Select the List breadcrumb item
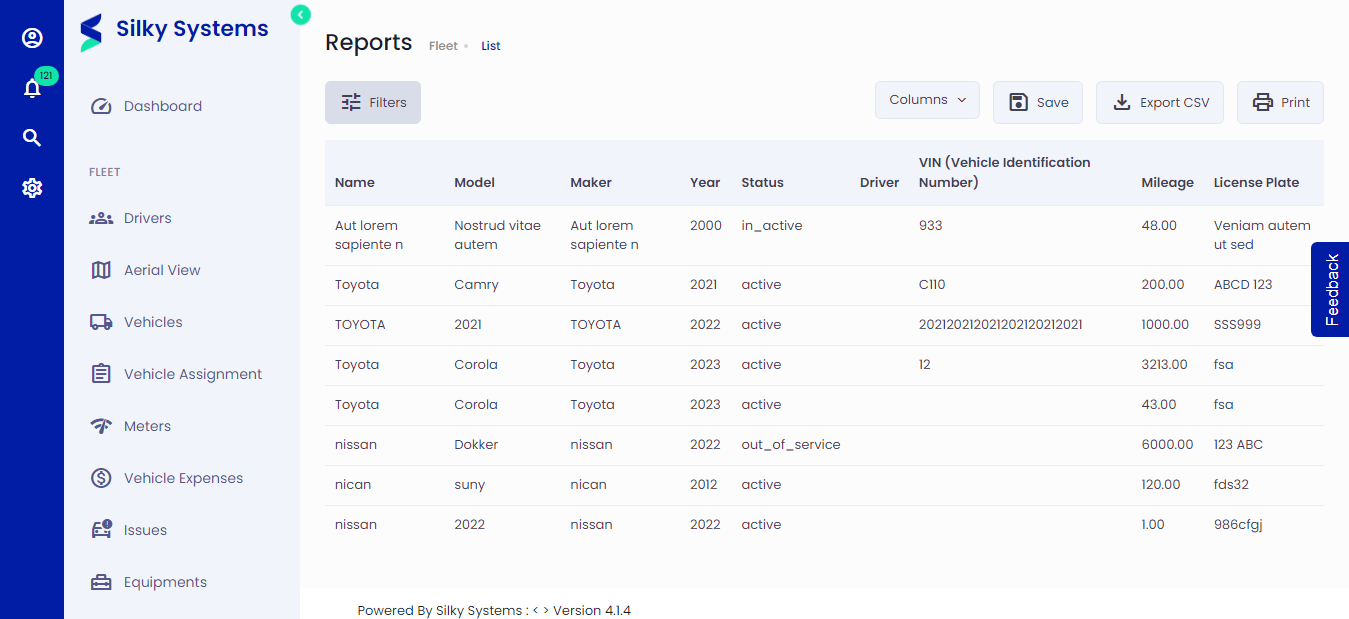The image size is (1349, 619). click(490, 45)
